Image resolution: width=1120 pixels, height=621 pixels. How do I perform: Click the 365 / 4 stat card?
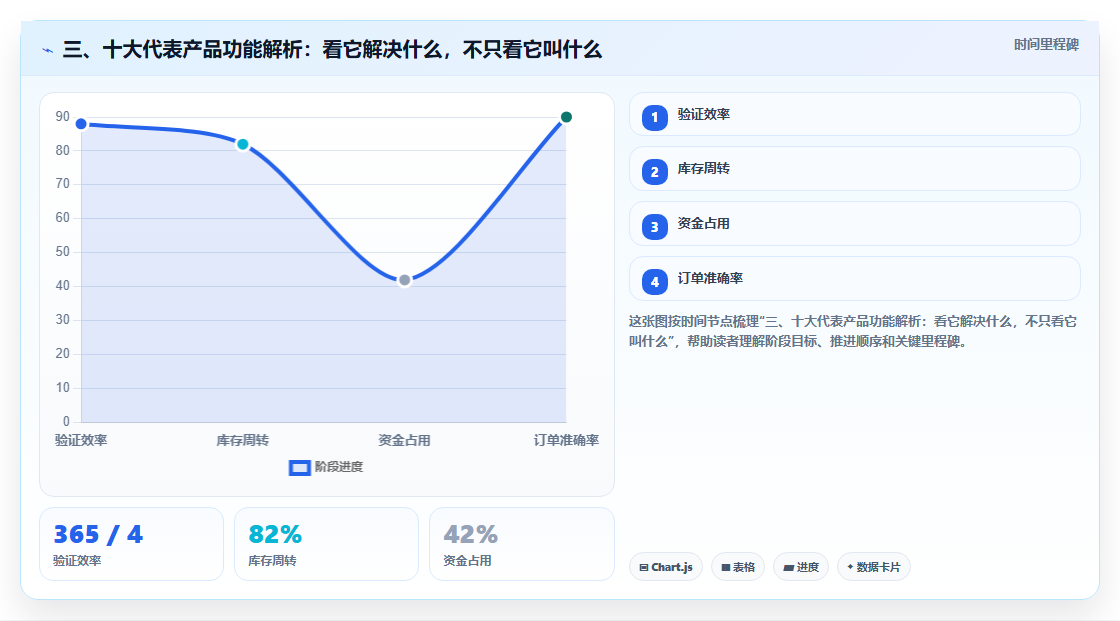pos(131,544)
